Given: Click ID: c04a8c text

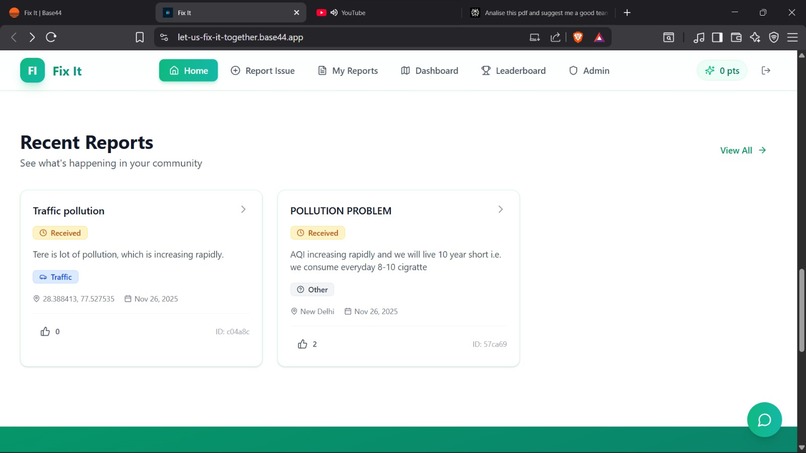Looking at the screenshot, I should click(232, 332).
